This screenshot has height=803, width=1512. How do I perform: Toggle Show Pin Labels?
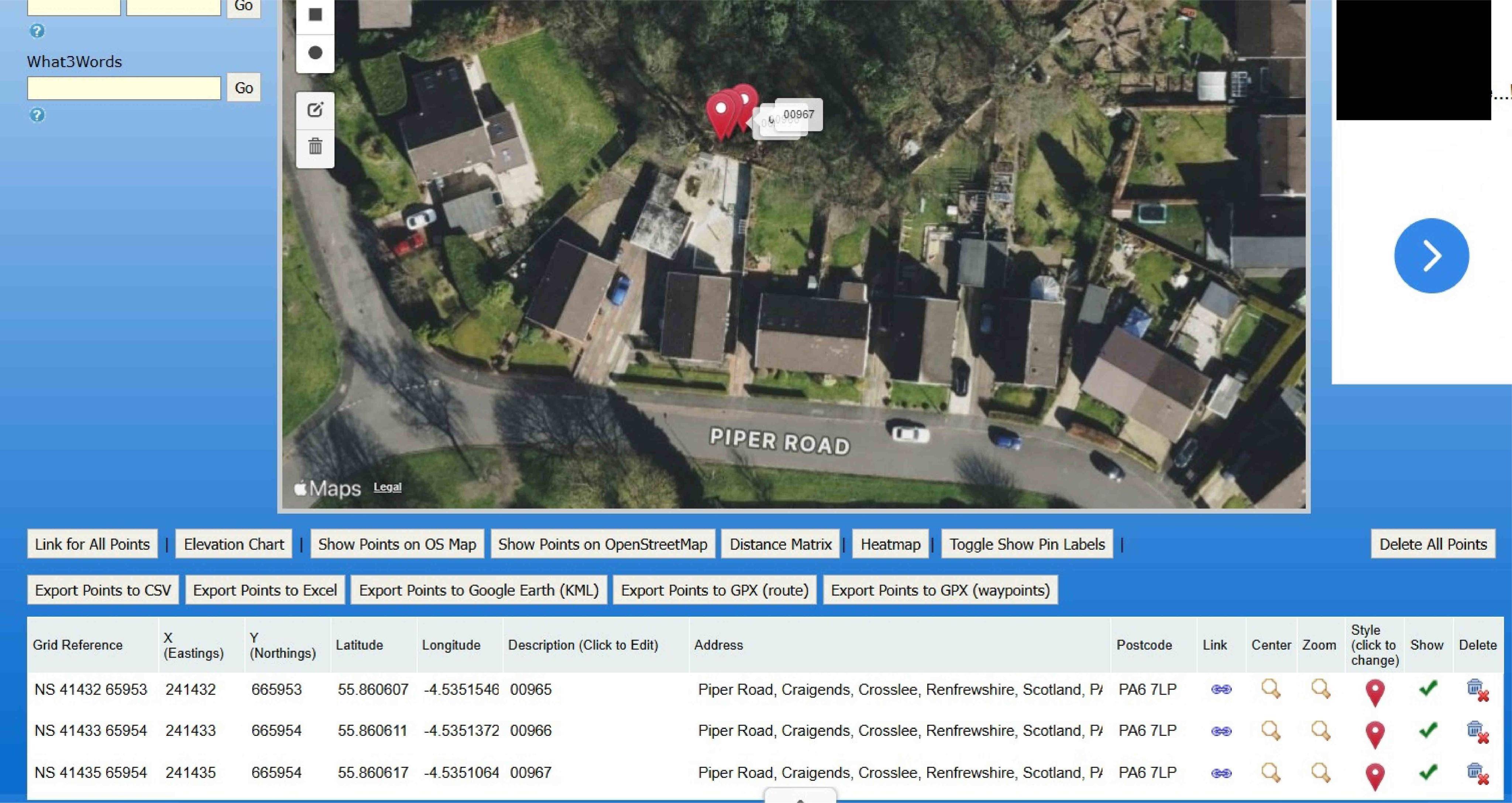(x=1027, y=544)
